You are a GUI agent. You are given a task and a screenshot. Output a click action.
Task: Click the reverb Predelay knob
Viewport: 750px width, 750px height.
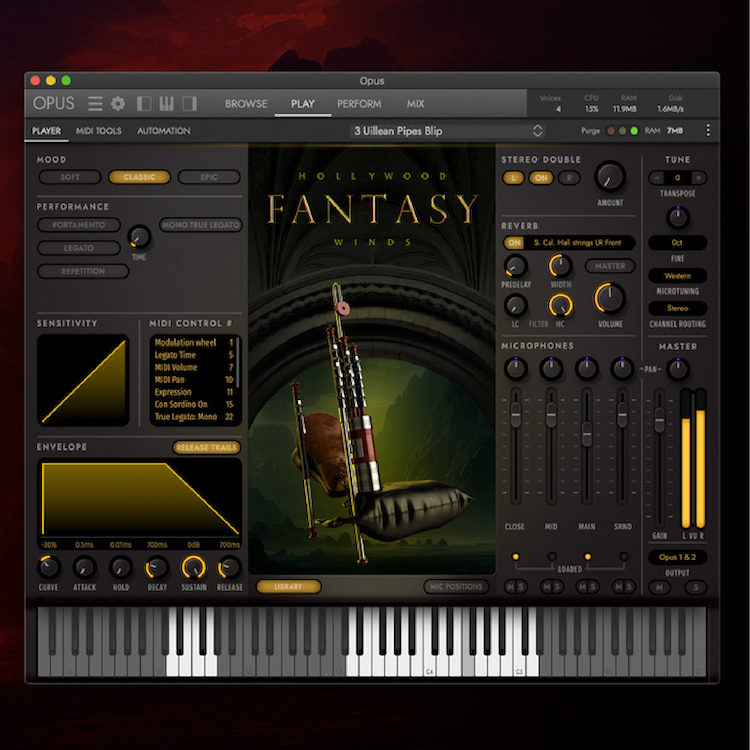tap(516, 266)
